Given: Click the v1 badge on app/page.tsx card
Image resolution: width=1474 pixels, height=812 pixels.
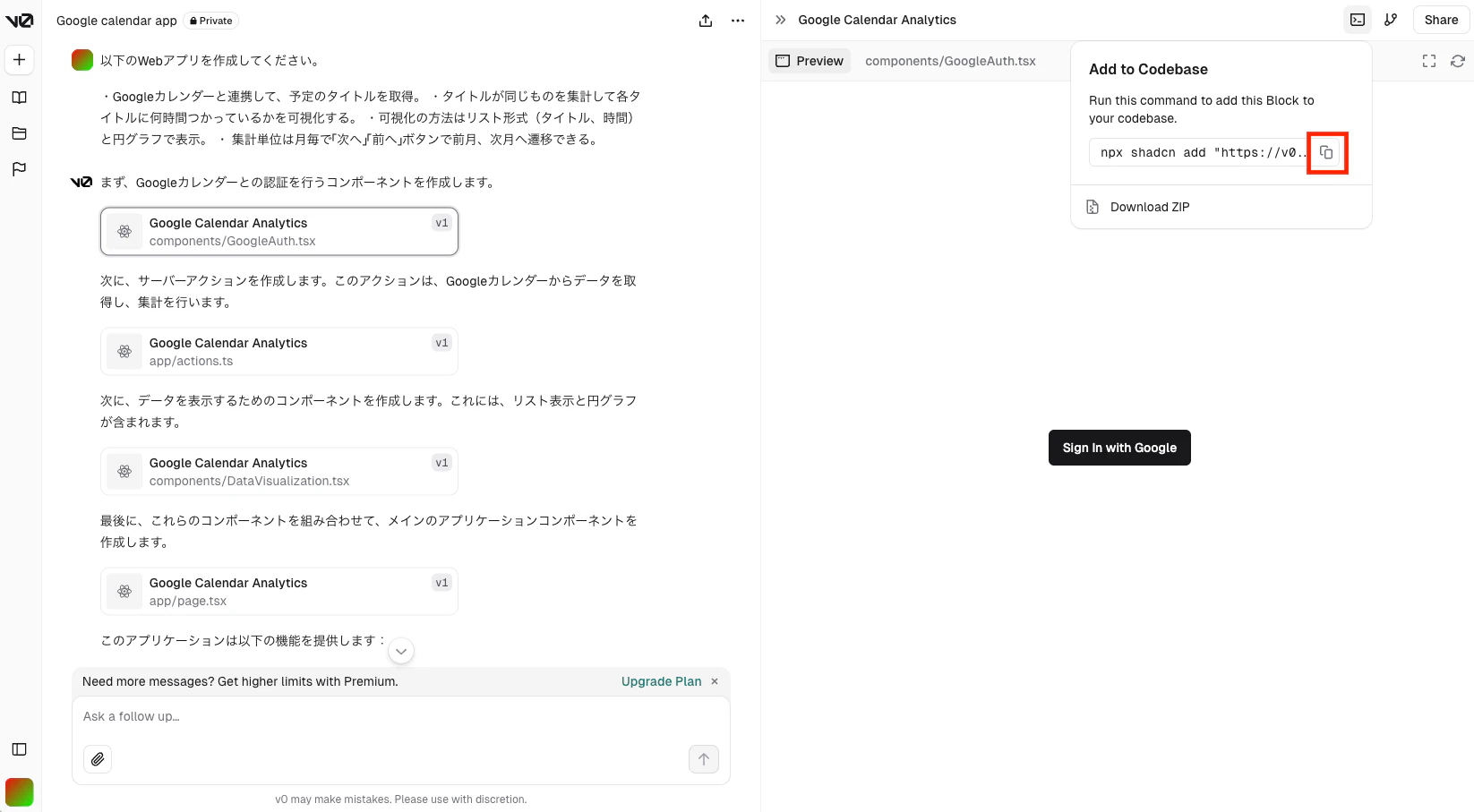Looking at the screenshot, I should [441, 583].
